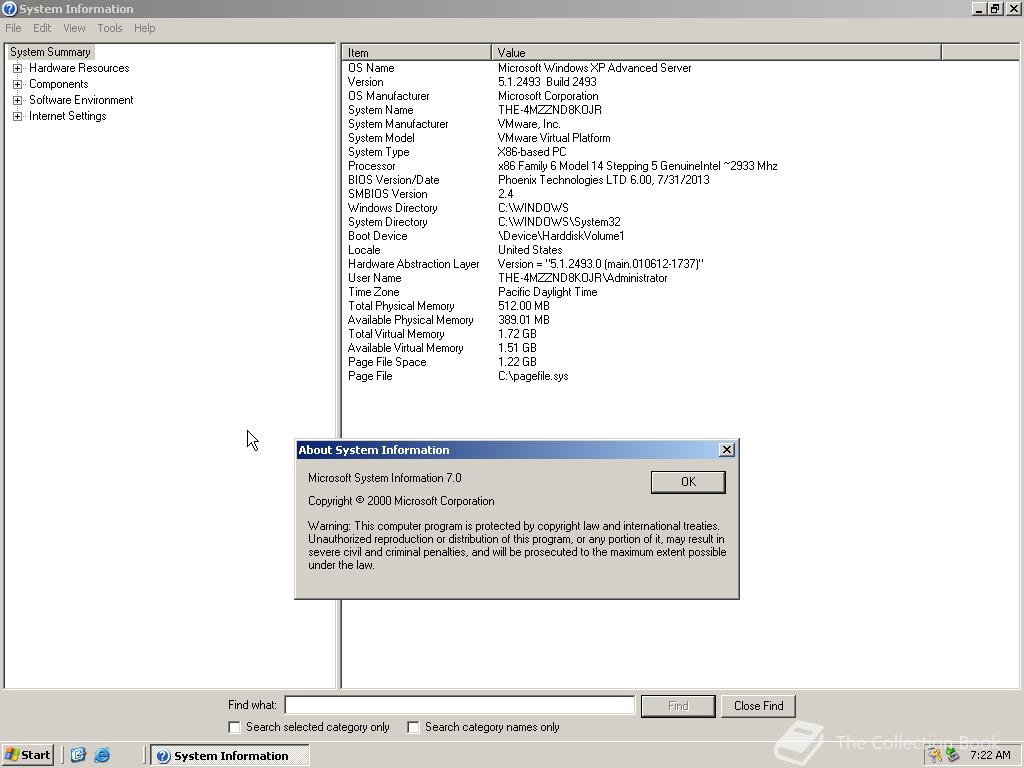Select System Summary tree item

[x=50, y=52]
